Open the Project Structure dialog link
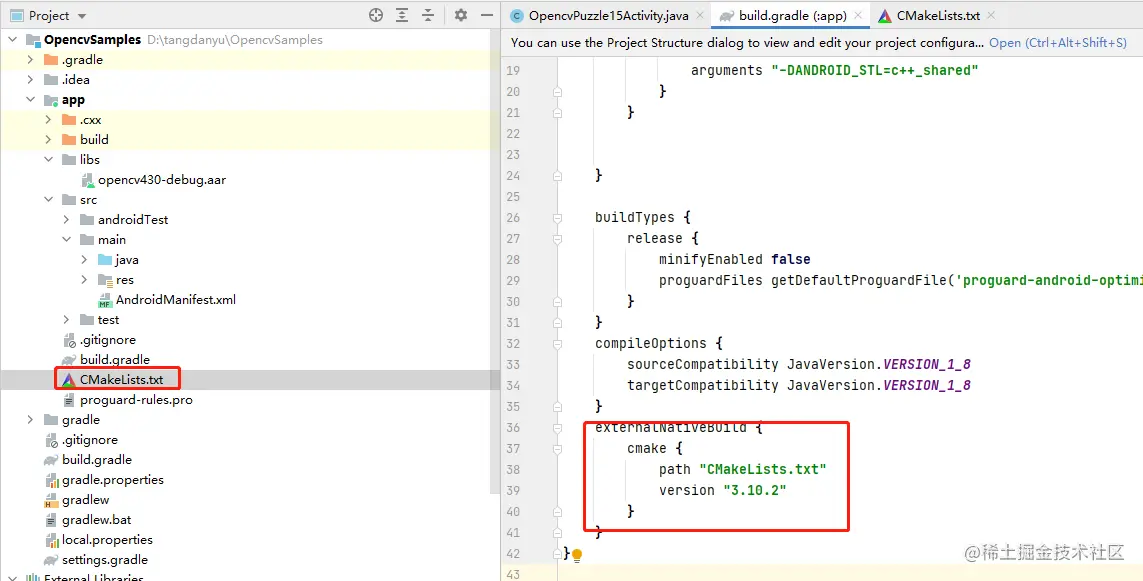This screenshot has height=581, width=1143. [x=1058, y=43]
